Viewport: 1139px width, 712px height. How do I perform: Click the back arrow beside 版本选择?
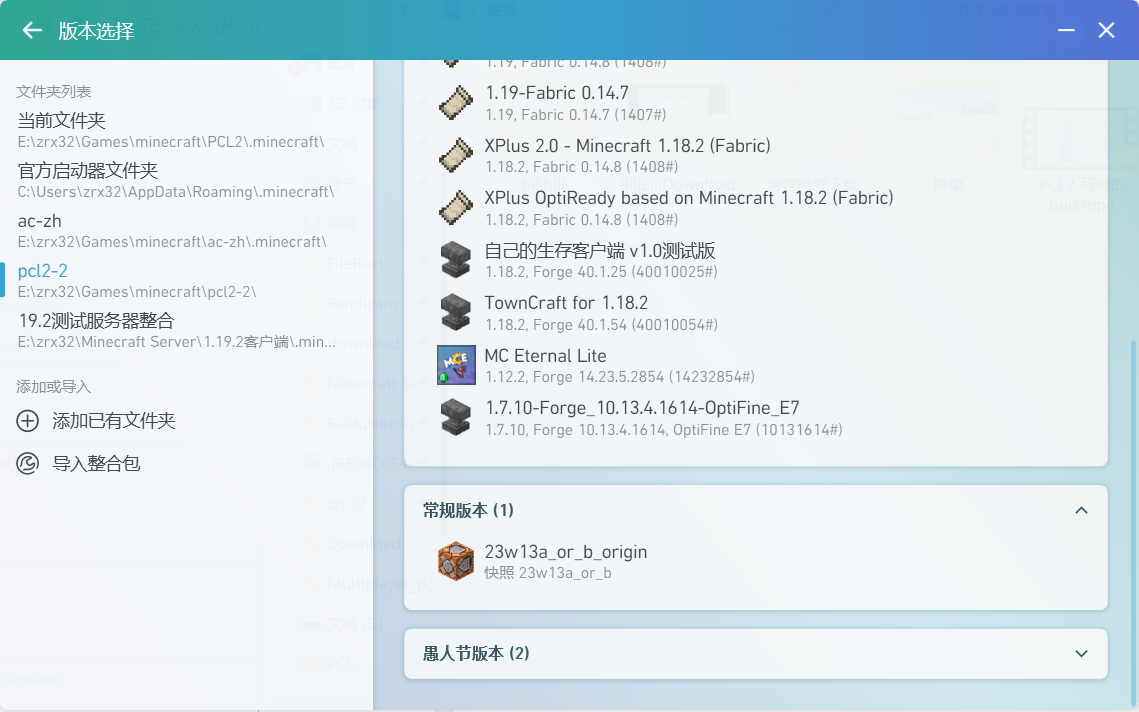pyautogui.click(x=30, y=30)
